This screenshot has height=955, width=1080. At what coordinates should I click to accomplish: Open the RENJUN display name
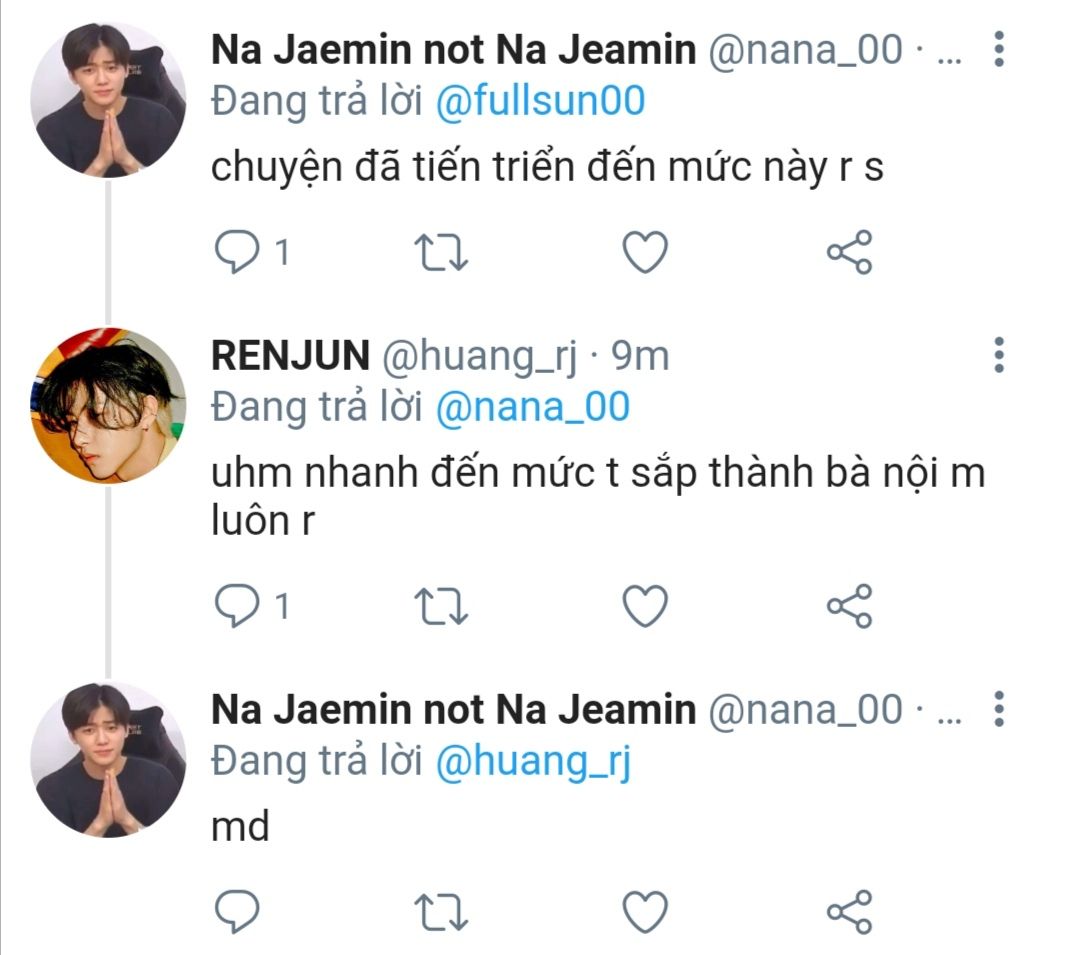(291, 355)
